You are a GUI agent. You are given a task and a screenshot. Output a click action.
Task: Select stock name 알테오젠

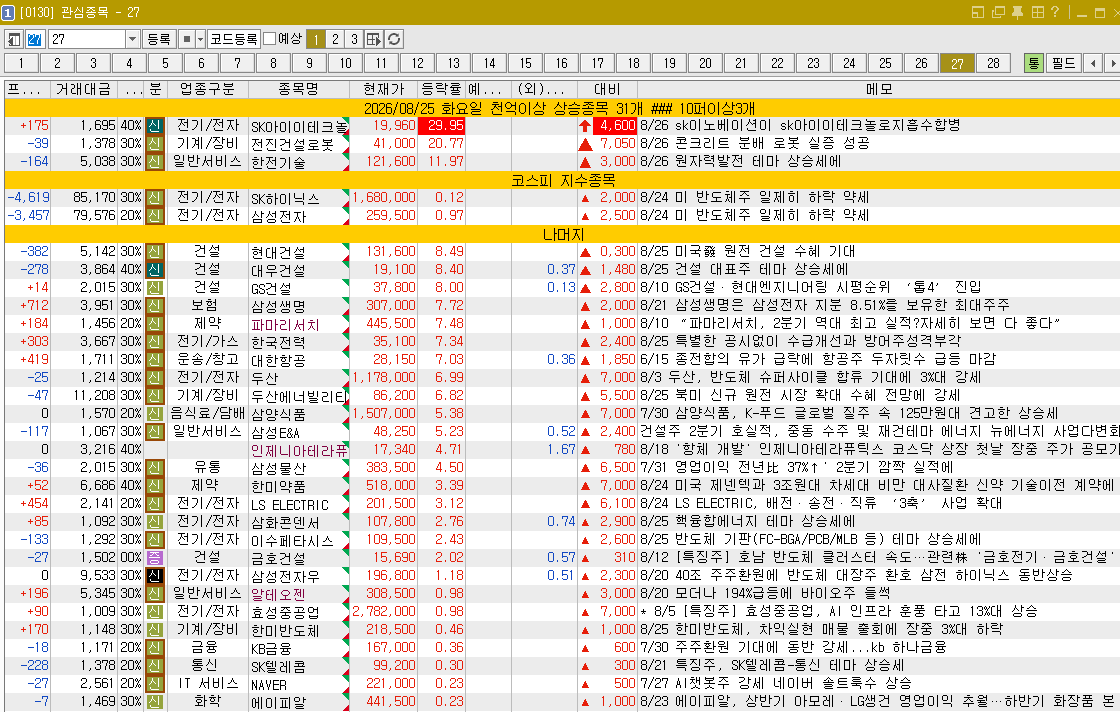[x=279, y=594]
